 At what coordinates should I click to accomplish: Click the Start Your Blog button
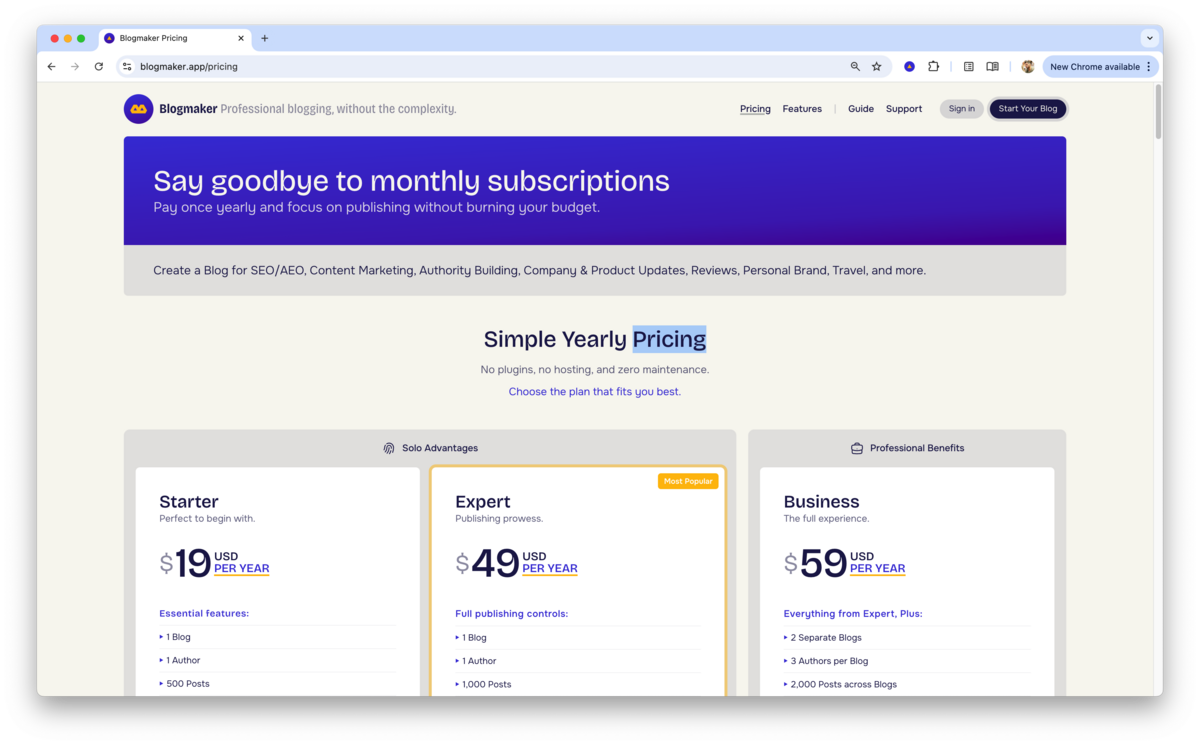[x=1028, y=108]
